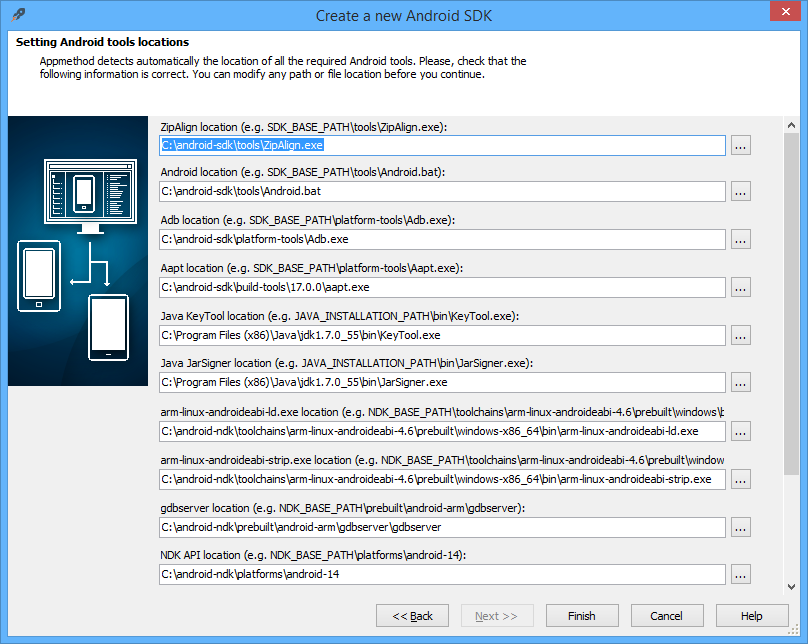The image size is (808, 644).
Task: Browse for arm-linux-androideabi-strip.exe location
Action: (x=740, y=480)
